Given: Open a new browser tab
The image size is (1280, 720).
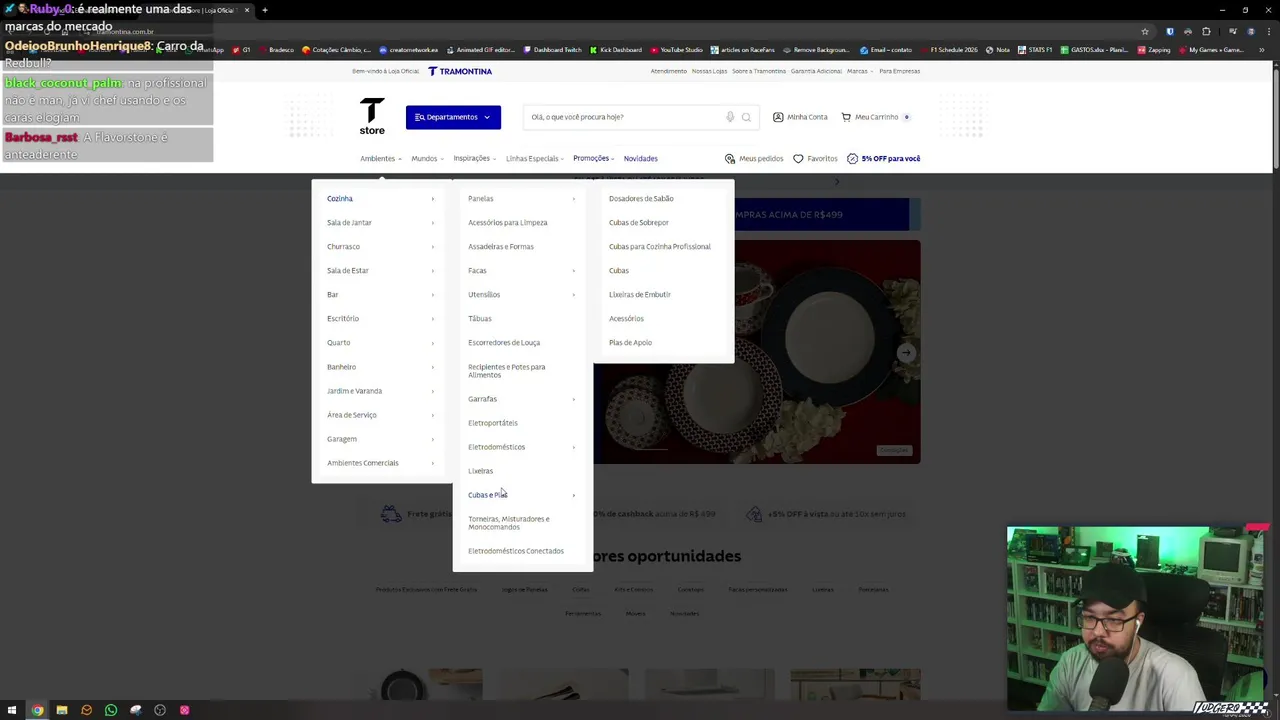Looking at the screenshot, I should (265, 10).
